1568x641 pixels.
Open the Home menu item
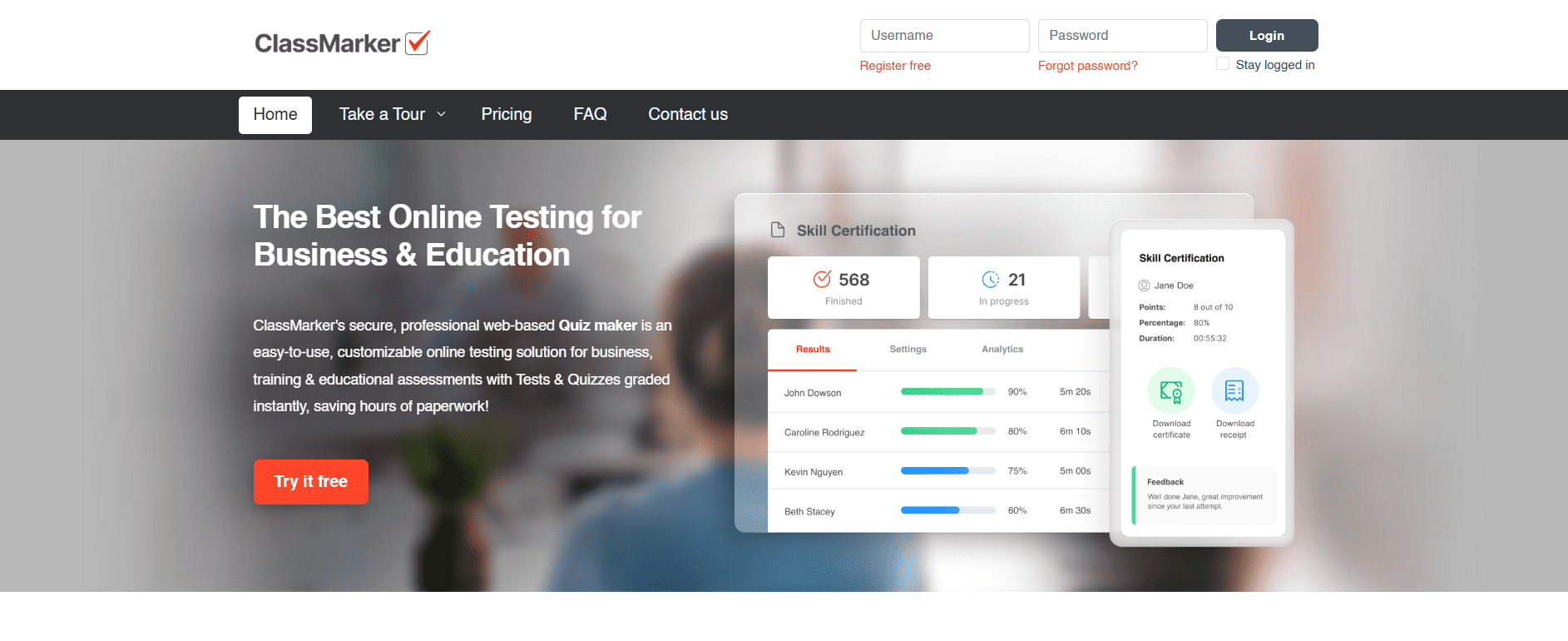(275, 115)
